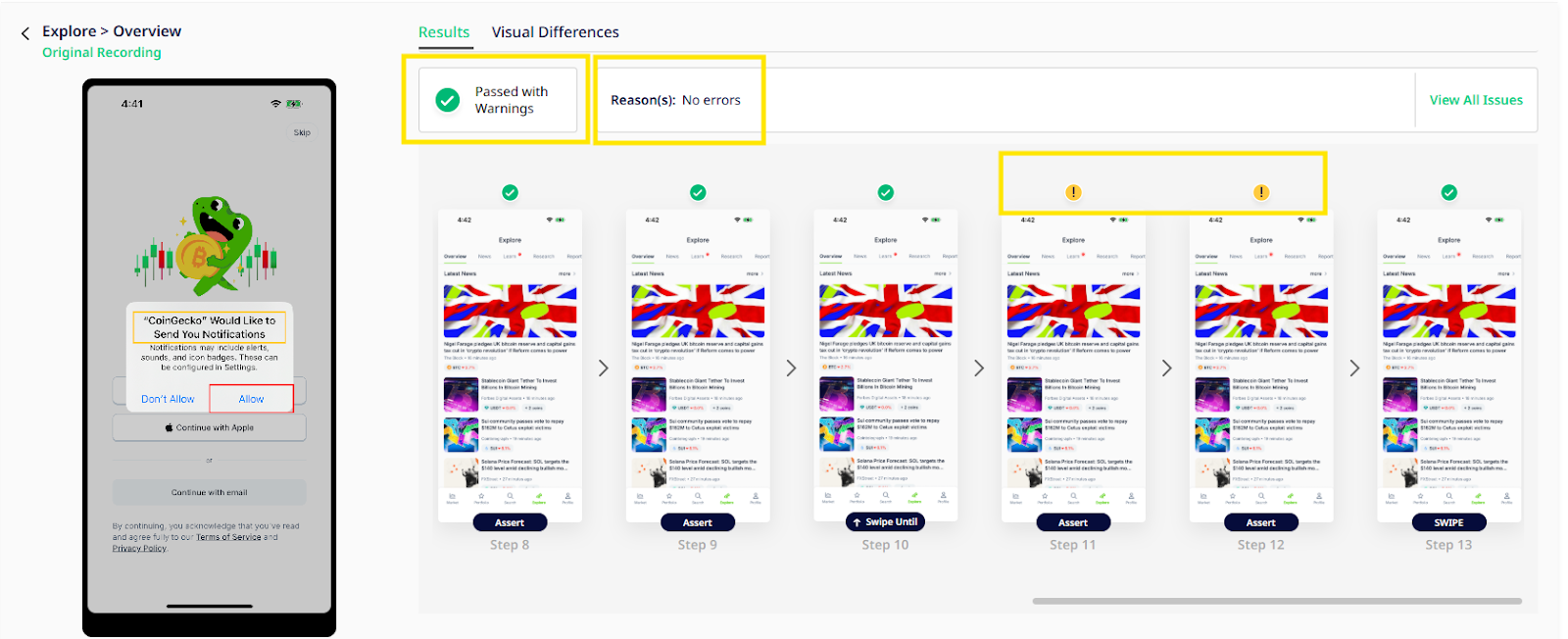This screenshot has width=1568, height=639.
Task: Switch to the Visual Differences tab
Action: click(556, 32)
